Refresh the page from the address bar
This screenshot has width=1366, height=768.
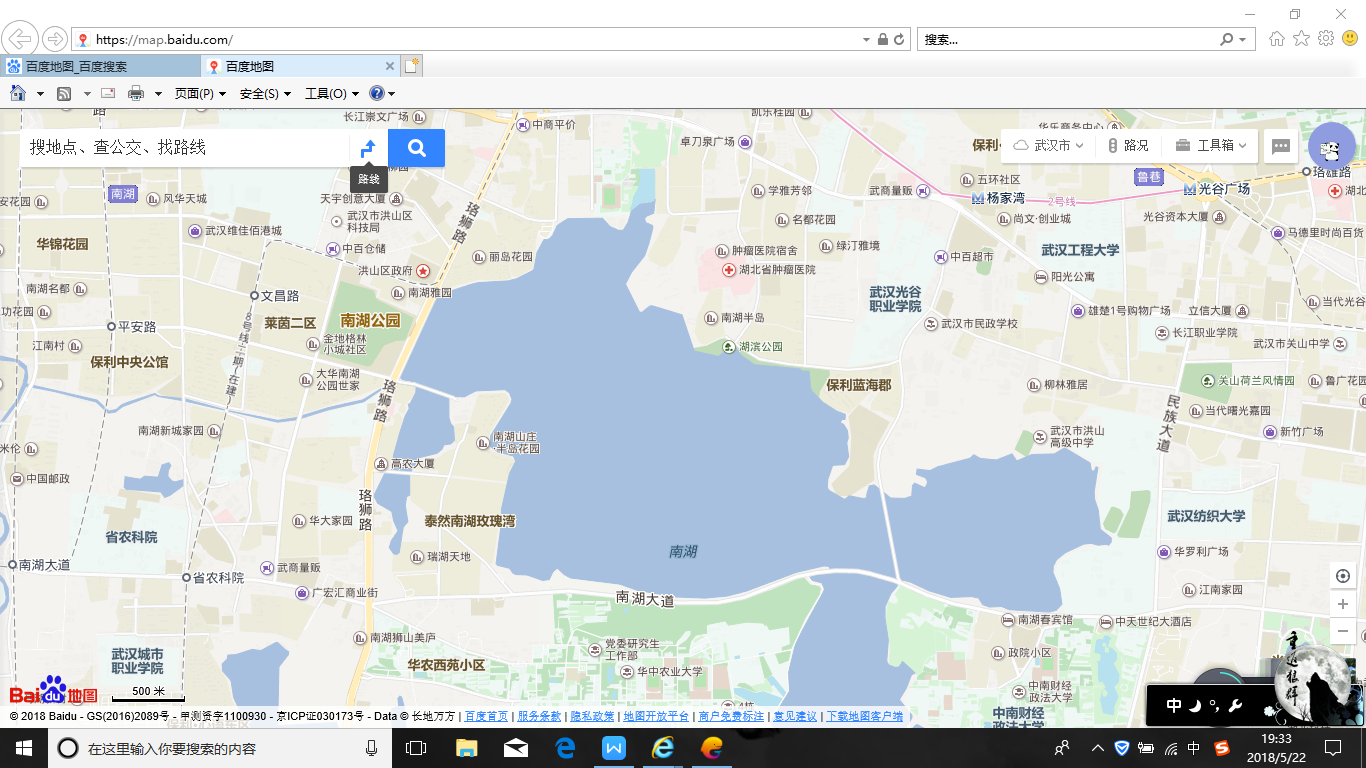click(899, 40)
